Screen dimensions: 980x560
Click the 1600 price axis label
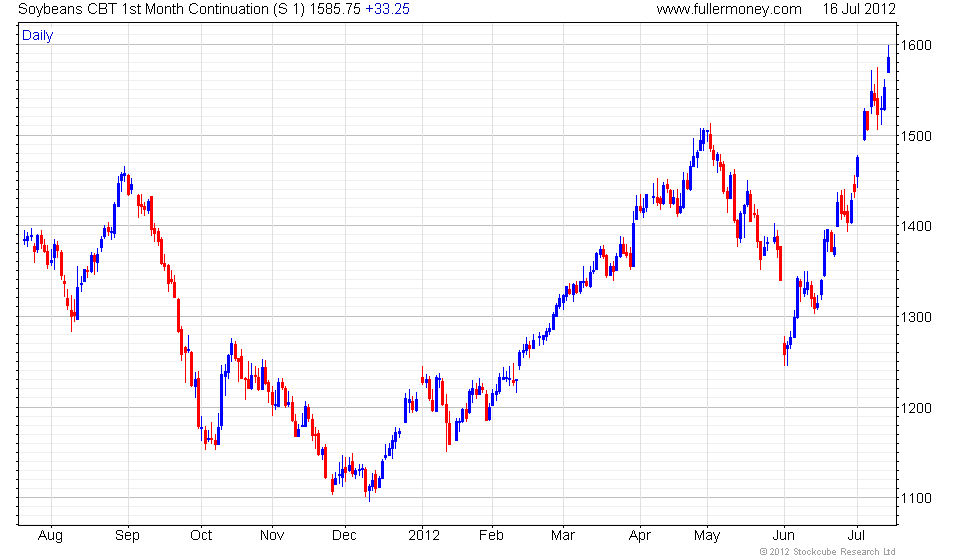(916, 46)
